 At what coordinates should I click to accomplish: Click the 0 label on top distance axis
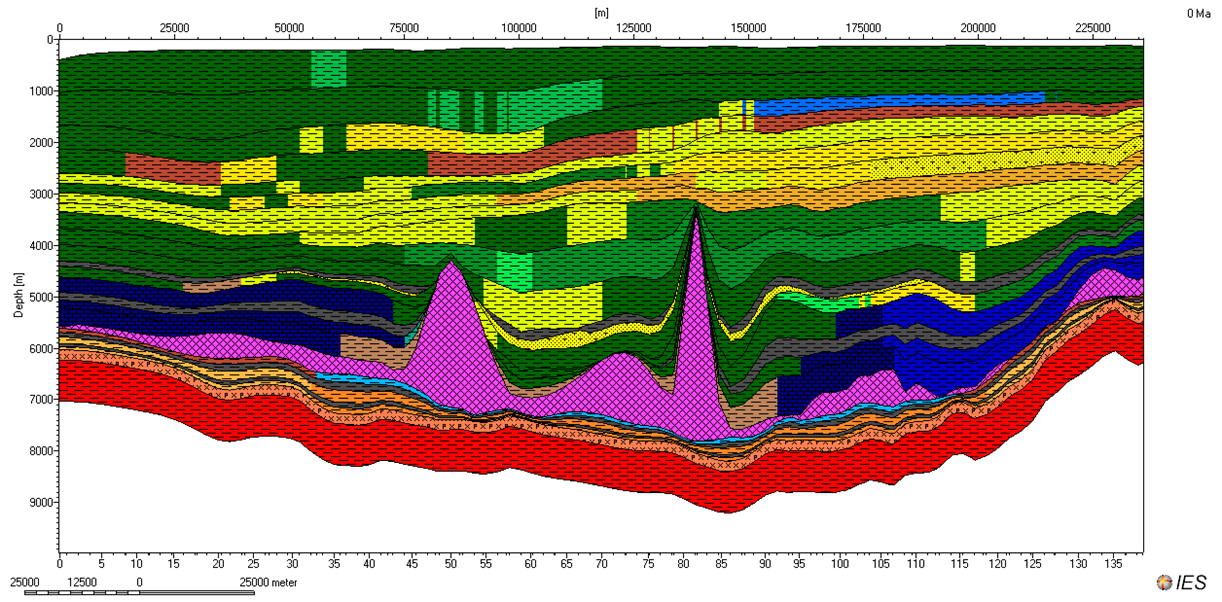[x=60, y=26]
